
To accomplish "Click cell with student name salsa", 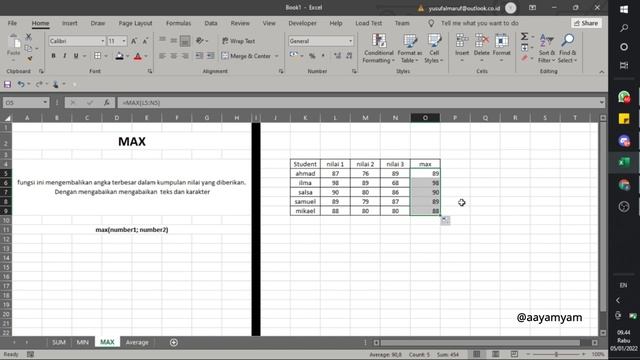I will click(x=305, y=192).
